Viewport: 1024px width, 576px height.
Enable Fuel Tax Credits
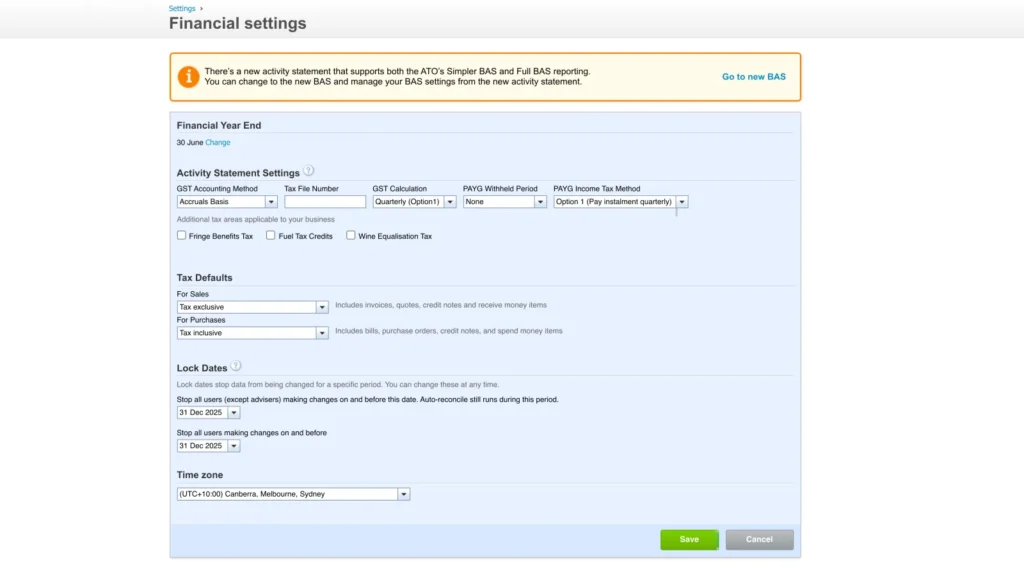271,235
